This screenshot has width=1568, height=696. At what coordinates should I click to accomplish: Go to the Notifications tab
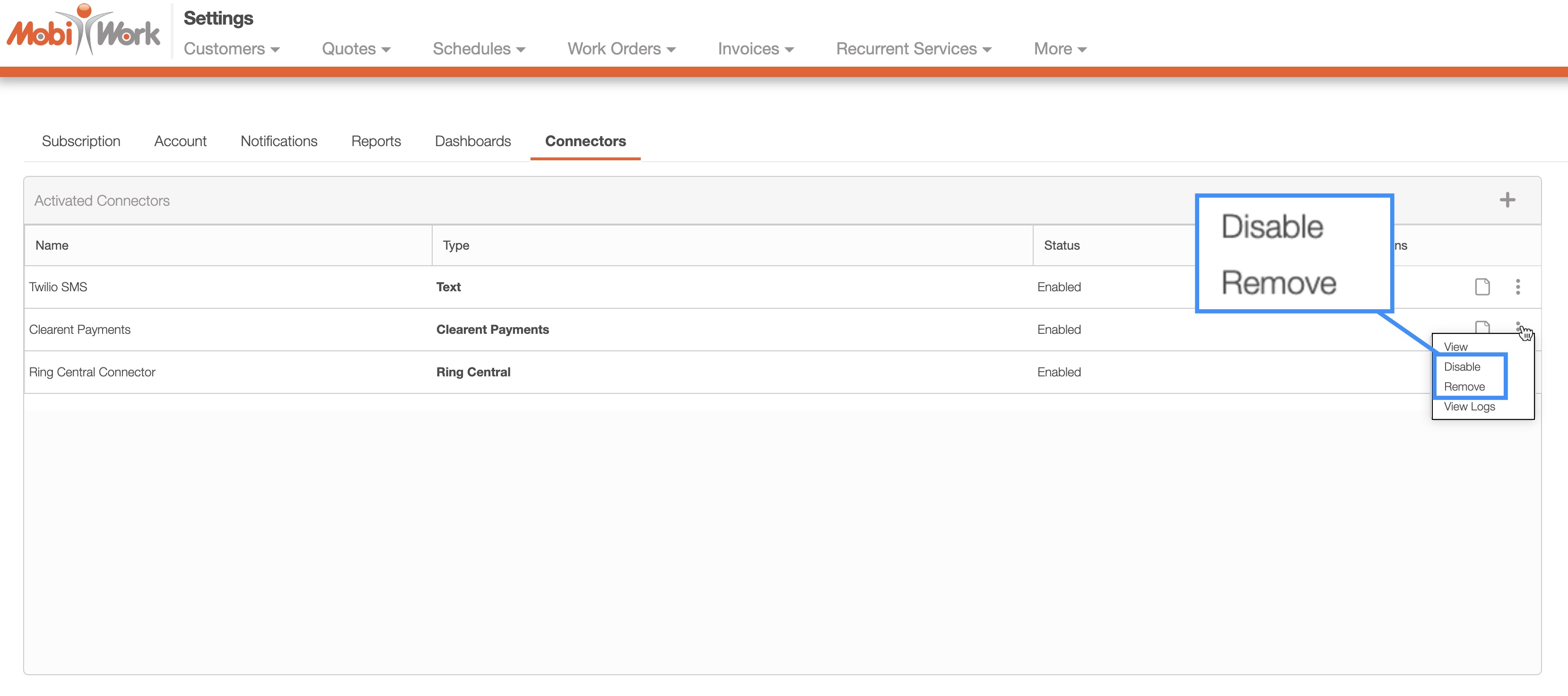pyautogui.click(x=279, y=141)
